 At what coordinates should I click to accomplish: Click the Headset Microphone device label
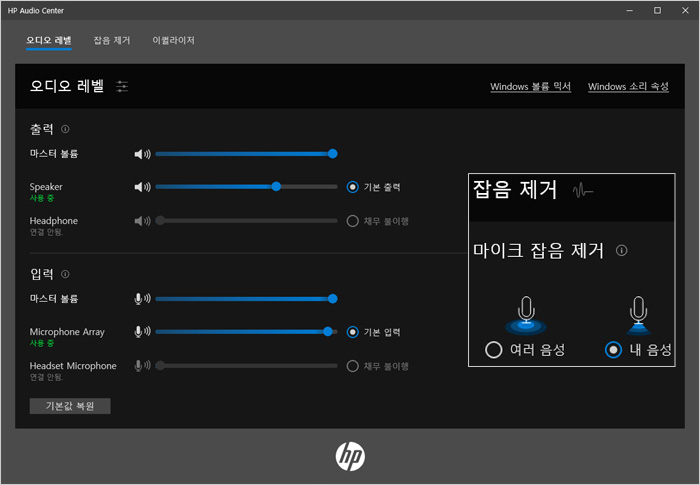click(x=73, y=366)
